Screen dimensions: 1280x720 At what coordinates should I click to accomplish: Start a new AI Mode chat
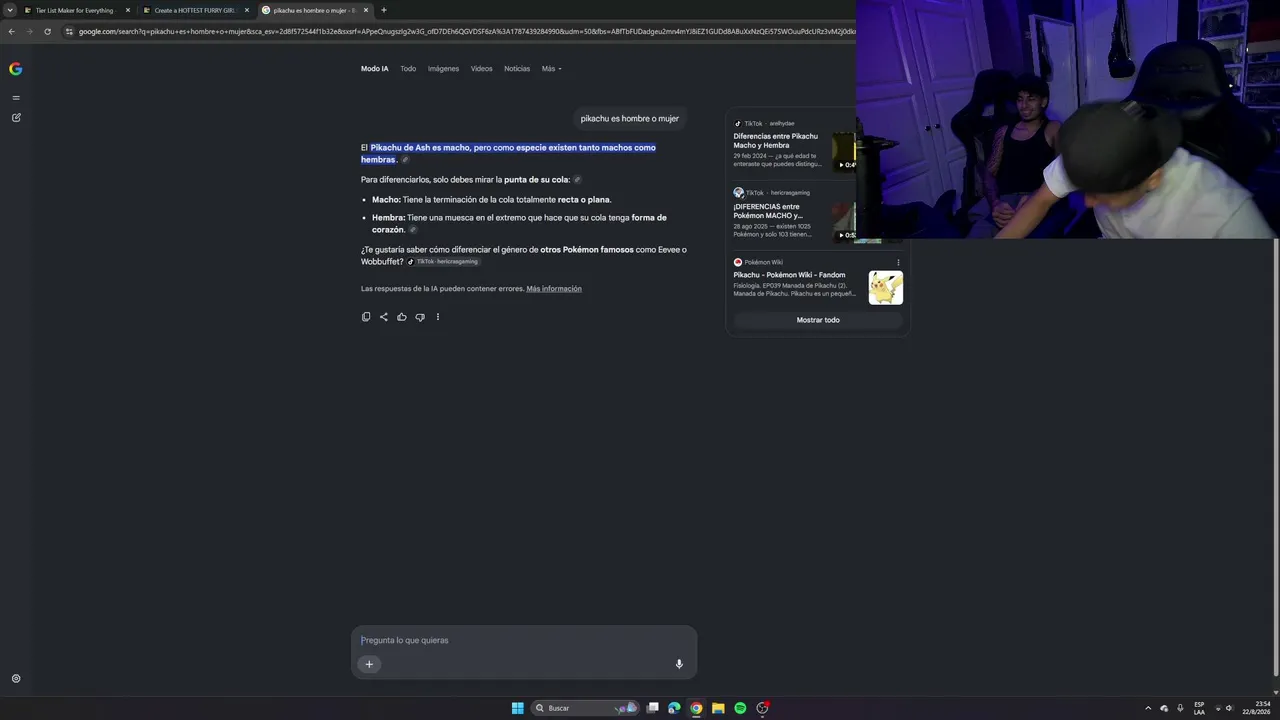coord(16,118)
